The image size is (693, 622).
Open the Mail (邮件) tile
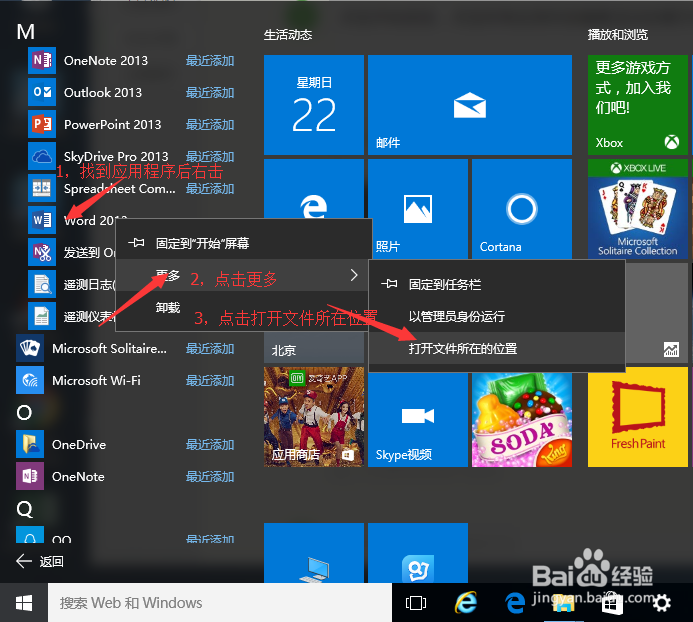click(x=470, y=105)
